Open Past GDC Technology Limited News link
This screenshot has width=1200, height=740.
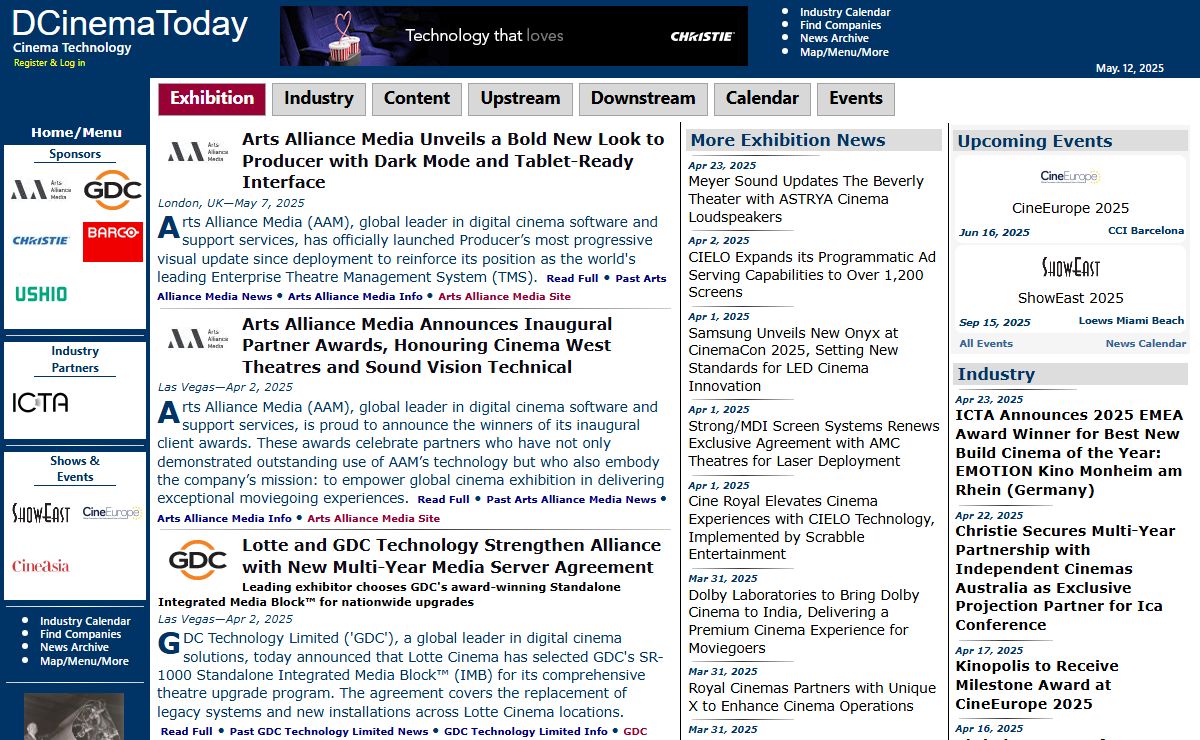[329, 731]
